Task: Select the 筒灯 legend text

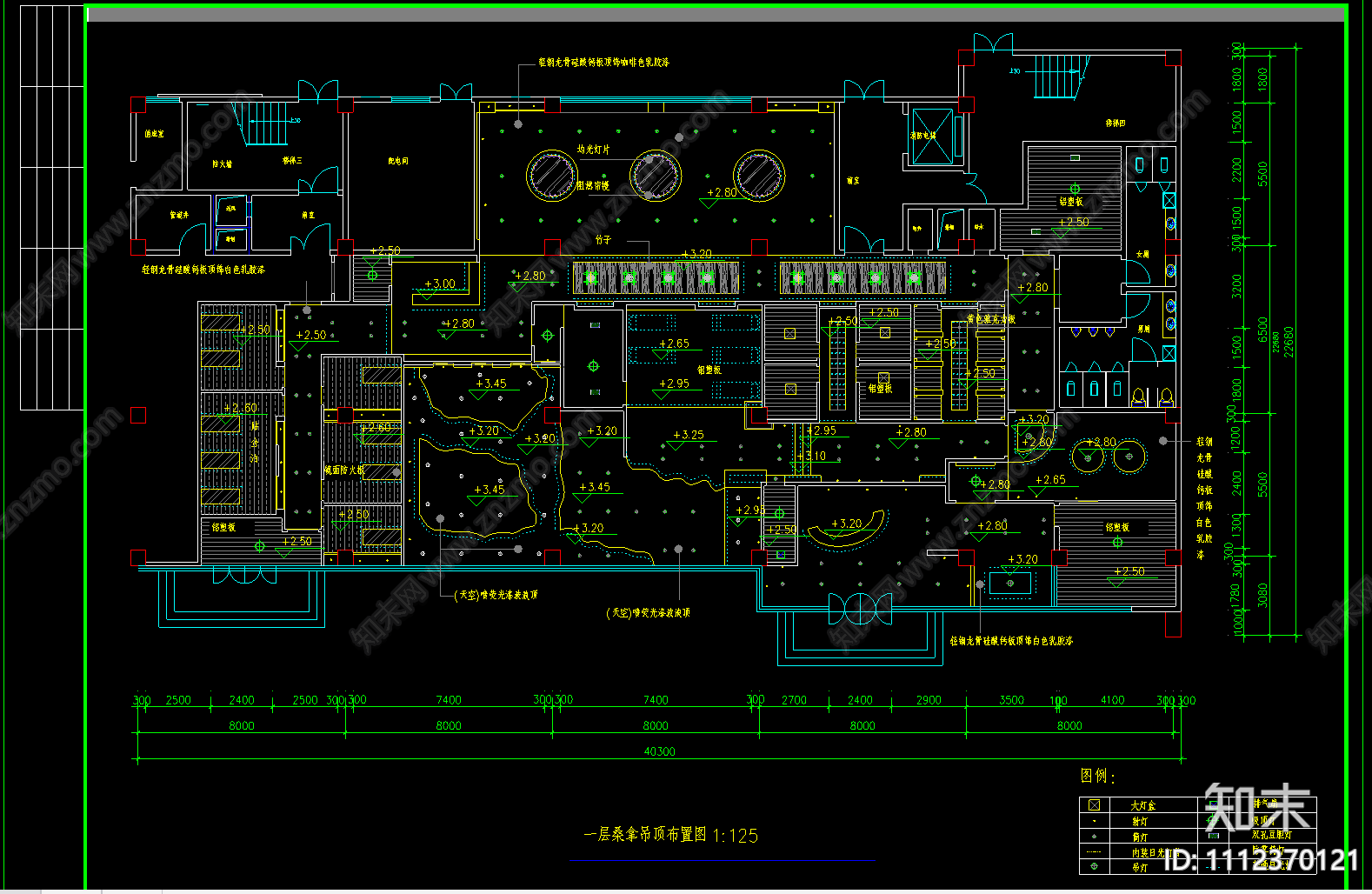Action: click(1139, 837)
